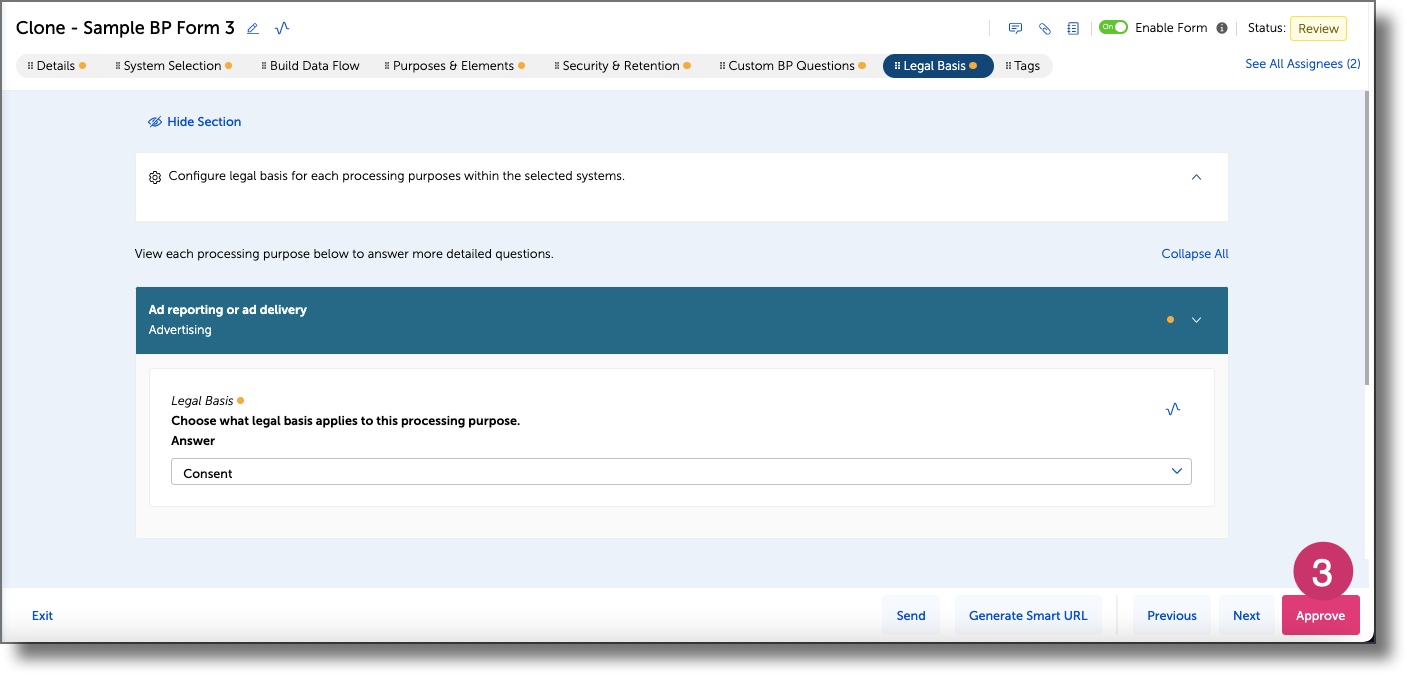
Task: Approve the form
Action: pyautogui.click(x=1320, y=615)
